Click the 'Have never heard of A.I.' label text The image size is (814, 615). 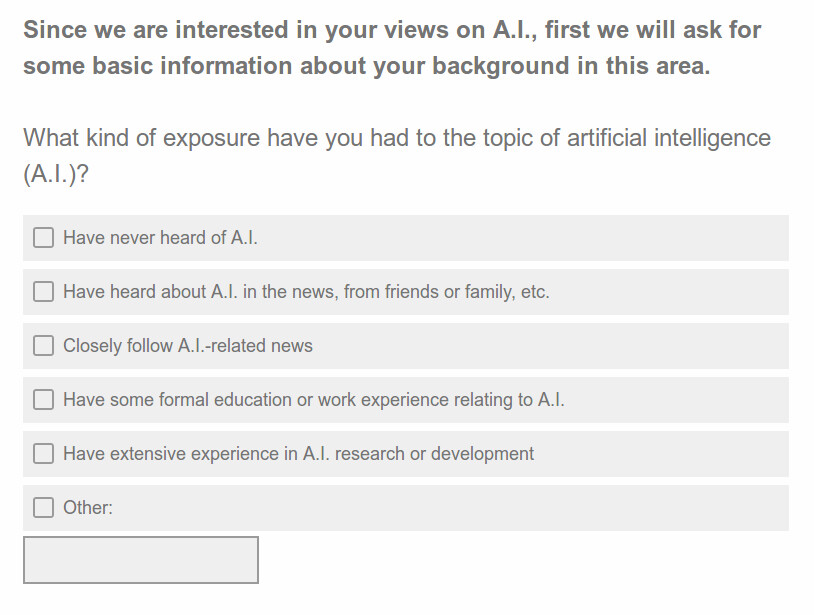click(x=160, y=238)
